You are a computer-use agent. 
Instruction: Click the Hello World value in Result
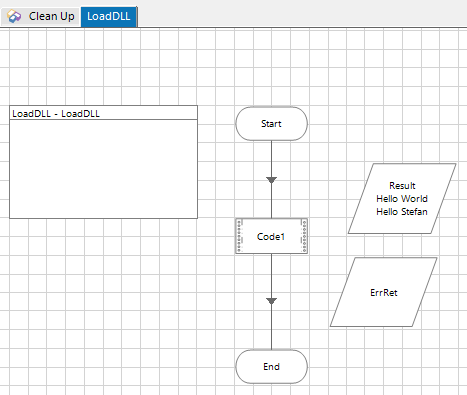402,199
